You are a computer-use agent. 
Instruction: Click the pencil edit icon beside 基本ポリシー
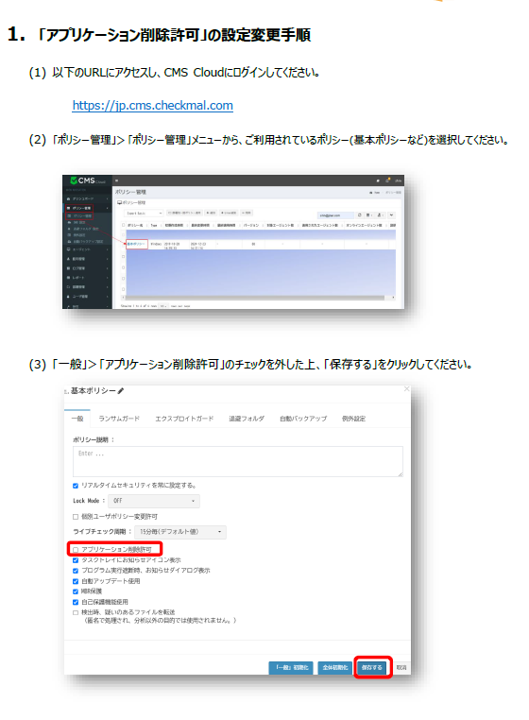tap(121, 391)
